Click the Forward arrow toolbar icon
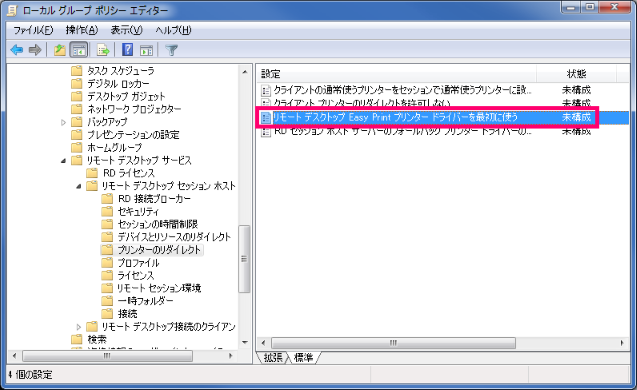The height and width of the screenshot is (390, 637). point(35,50)
